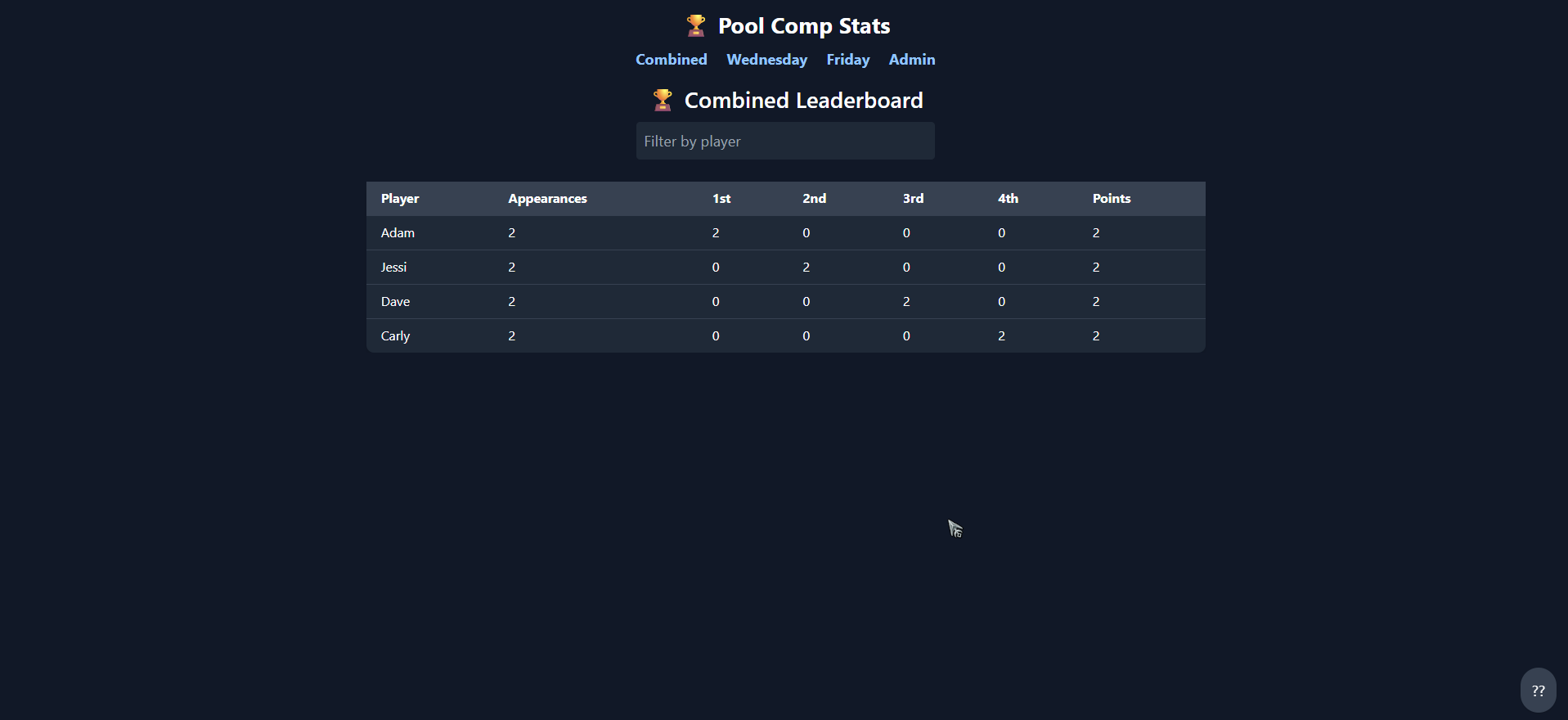The width and height of the screenshot is (1568, 720).
Task: Click the trophy icon beside Pool Comp Stats
Action: (x=696, y=26)
